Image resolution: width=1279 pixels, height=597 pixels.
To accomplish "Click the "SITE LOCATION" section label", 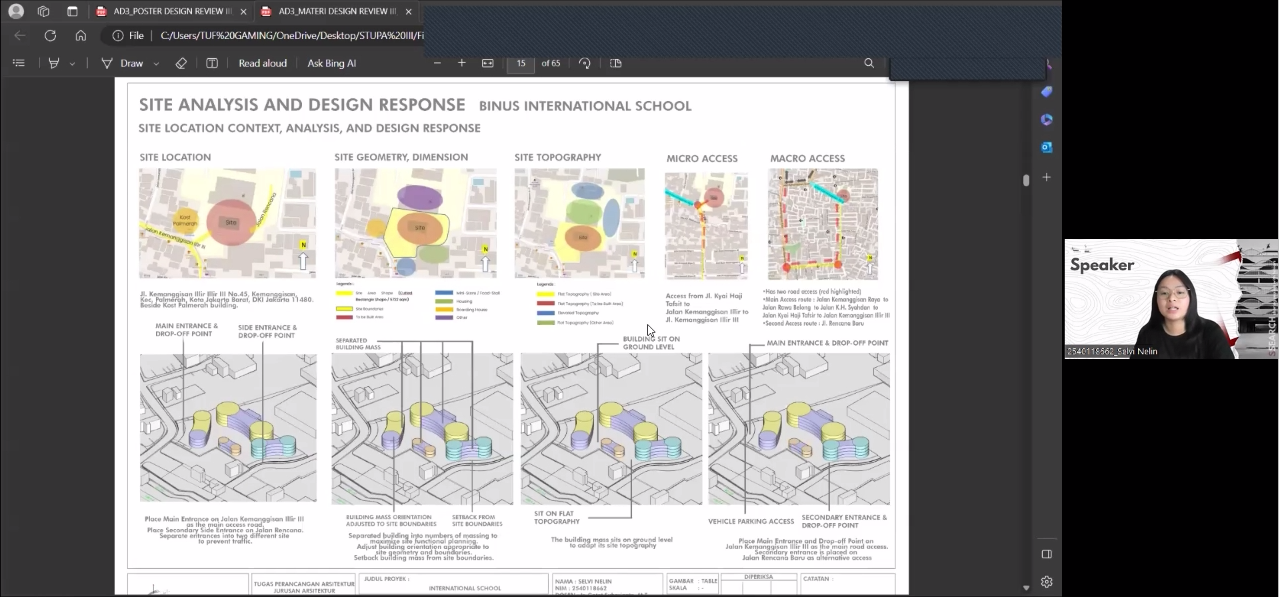I will (x=175, y=157).
